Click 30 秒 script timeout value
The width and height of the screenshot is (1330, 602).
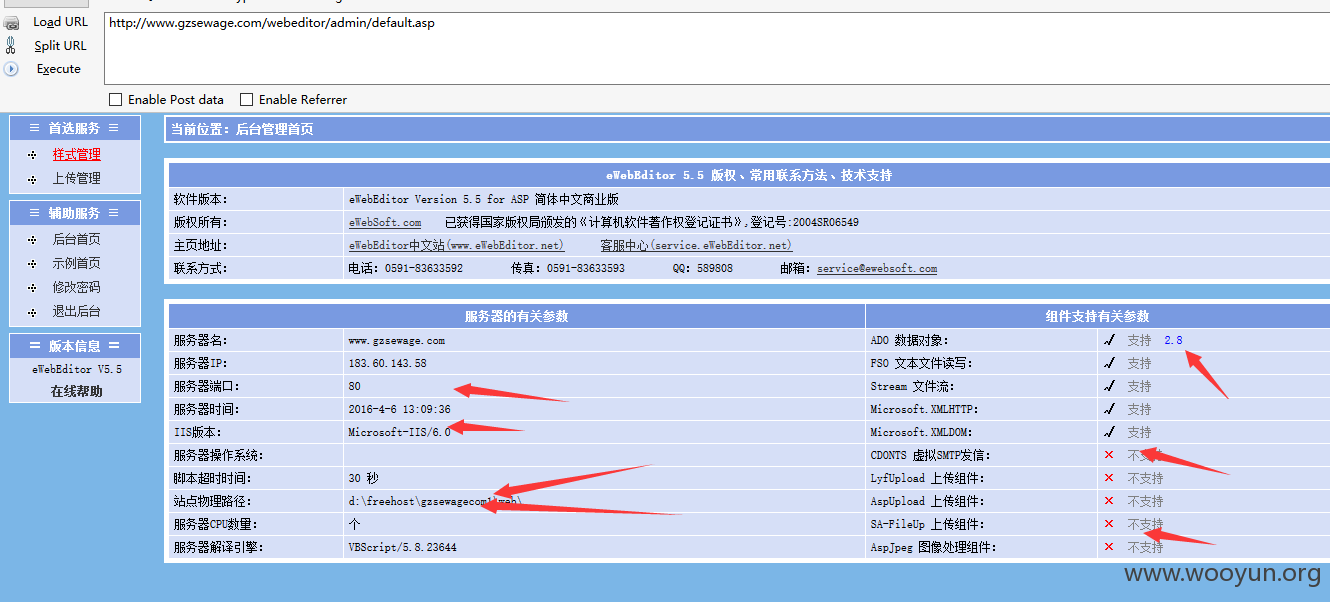coord(363,478)
